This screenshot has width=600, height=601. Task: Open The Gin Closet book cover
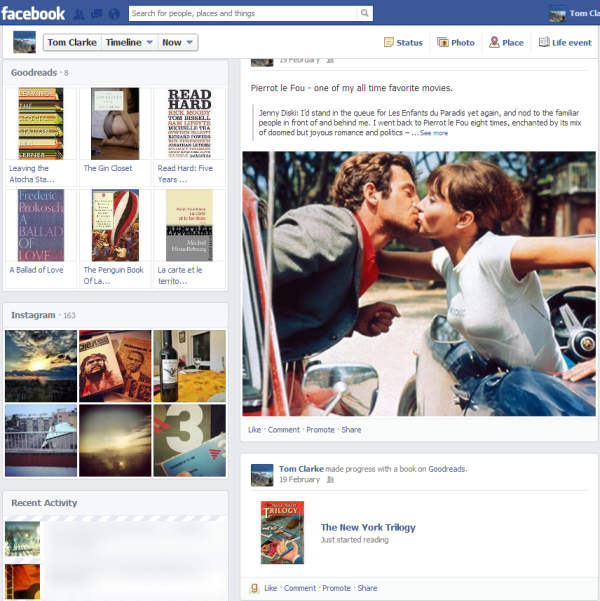115,123
